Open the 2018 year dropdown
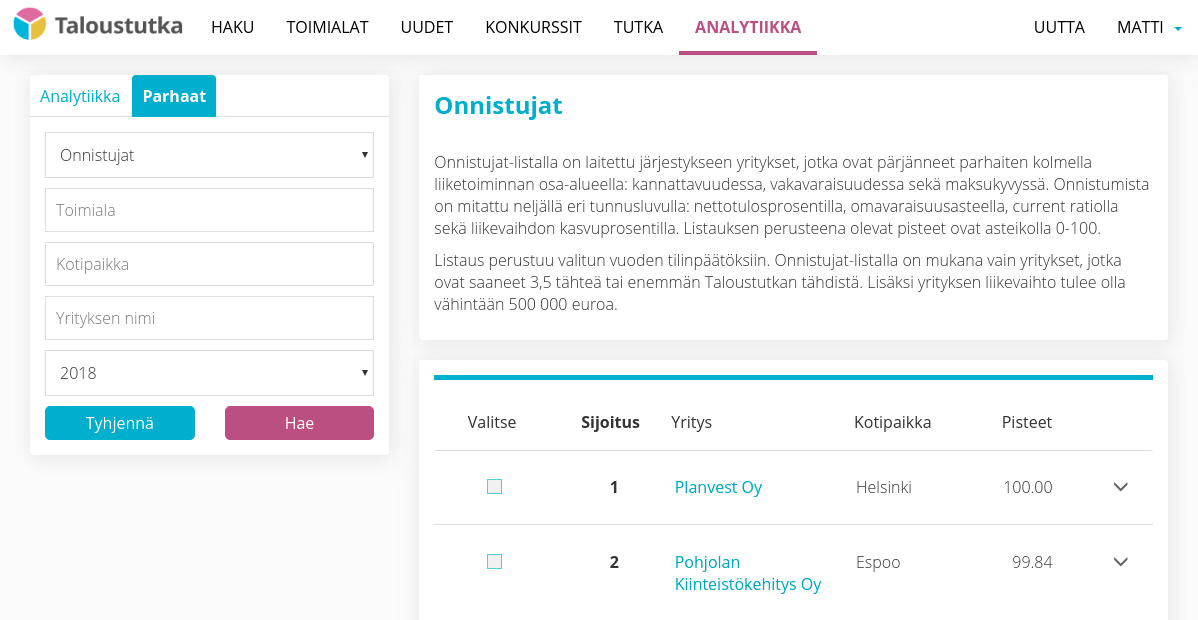This screenshot has height=620, width=1198. point(209,373)
